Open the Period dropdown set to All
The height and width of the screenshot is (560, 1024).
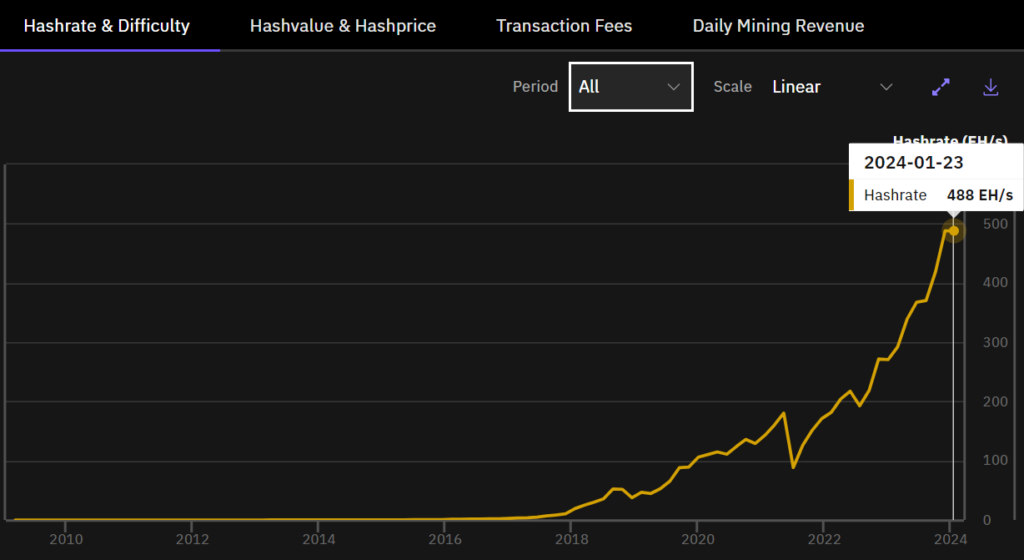pyautogui.click(x=631, y=87)
